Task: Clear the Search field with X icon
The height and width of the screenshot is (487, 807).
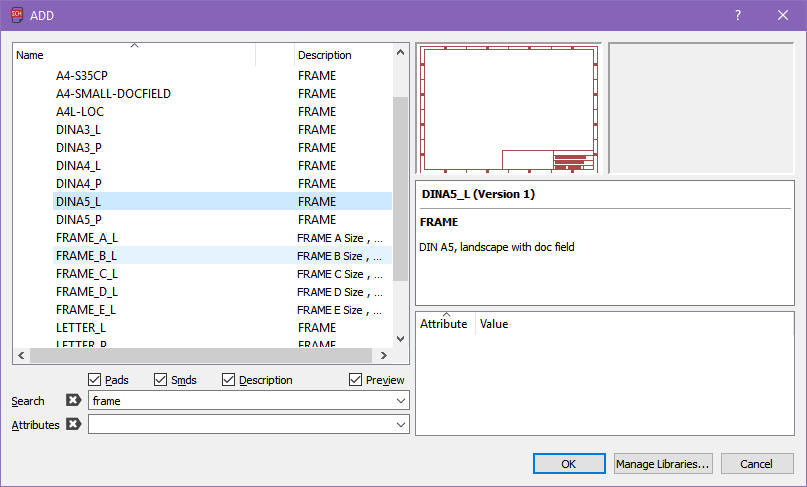Action: [x=73, y=401]
